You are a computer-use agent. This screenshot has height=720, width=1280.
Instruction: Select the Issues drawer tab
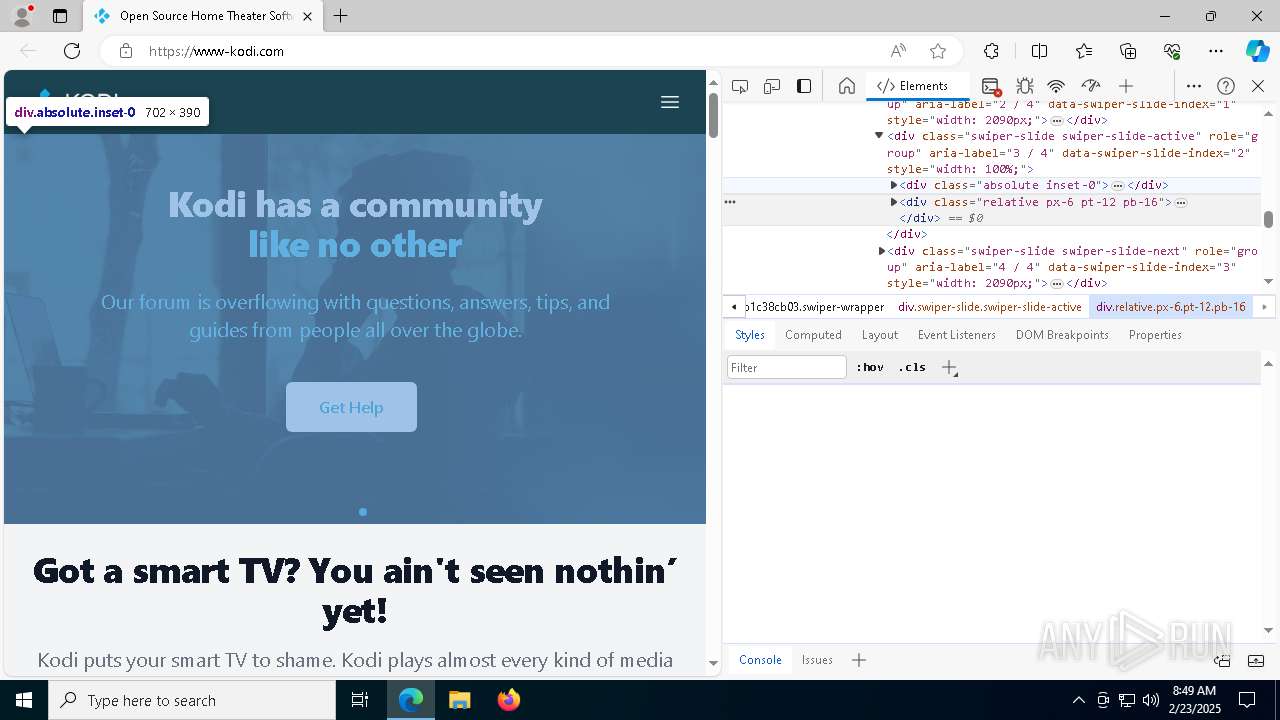tap(817, 660)
